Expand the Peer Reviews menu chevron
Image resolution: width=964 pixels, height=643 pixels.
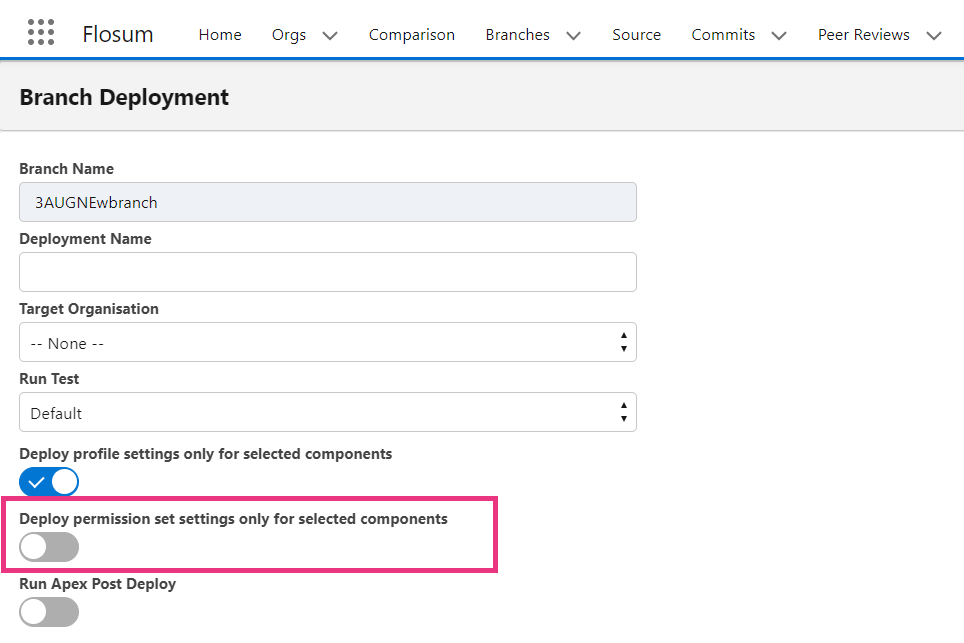point(934,36)
